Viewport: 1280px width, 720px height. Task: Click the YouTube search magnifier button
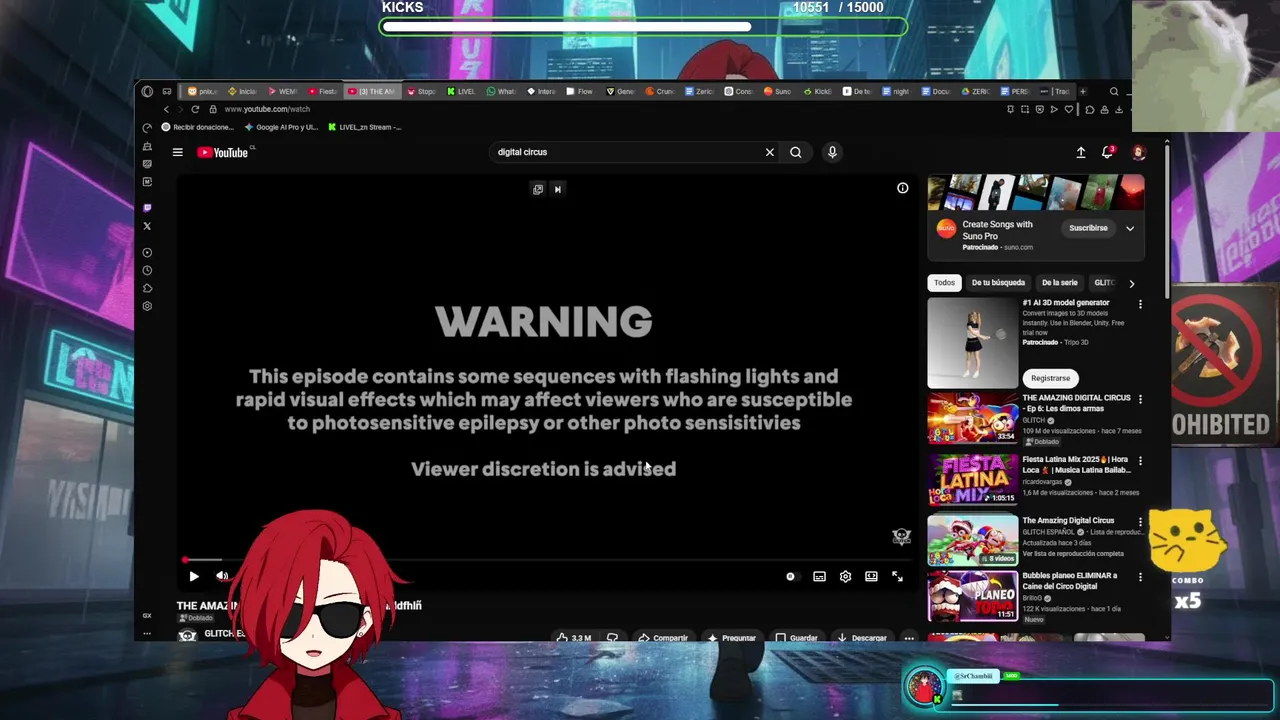pos(796,152)
